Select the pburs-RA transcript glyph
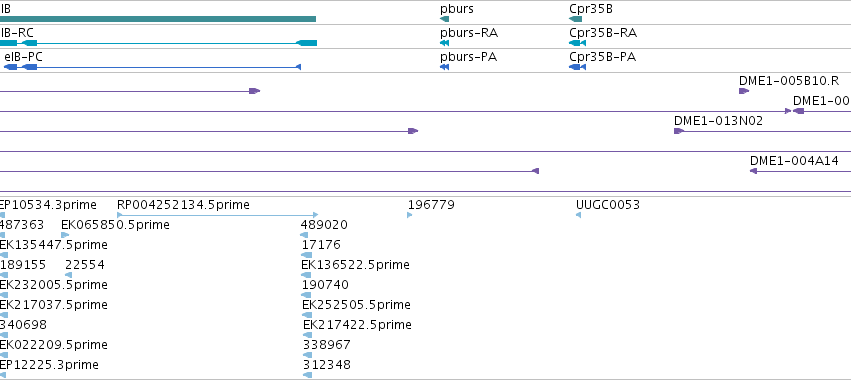This screenshot has height=380, width=851. click(444, 43)
